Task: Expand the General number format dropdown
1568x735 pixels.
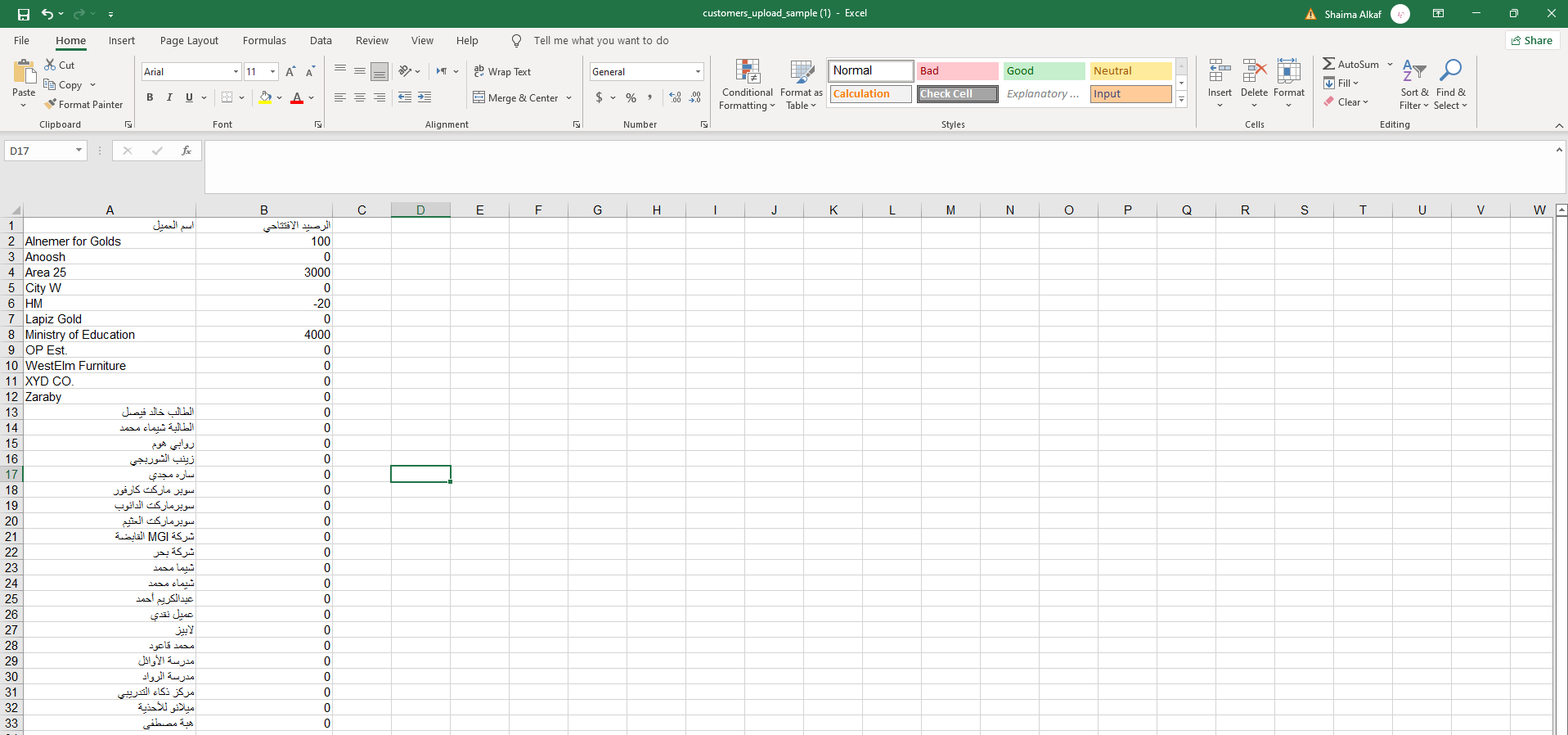Action: (x=698, y=72)
